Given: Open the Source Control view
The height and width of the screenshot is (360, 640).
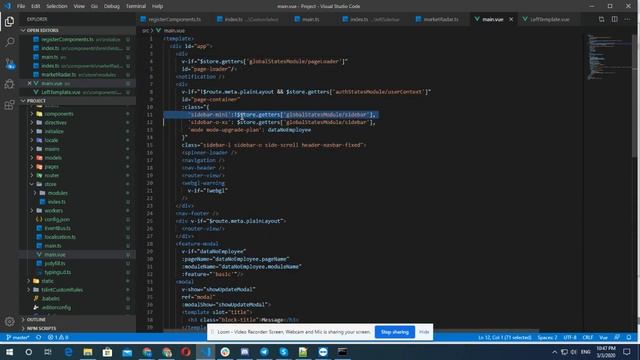Looking at the screenshot, I should click(x=9, y=63).
